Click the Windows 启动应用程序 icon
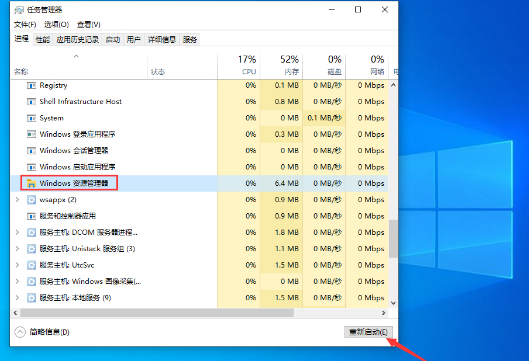529x361 pixels. tap(31, 167)
